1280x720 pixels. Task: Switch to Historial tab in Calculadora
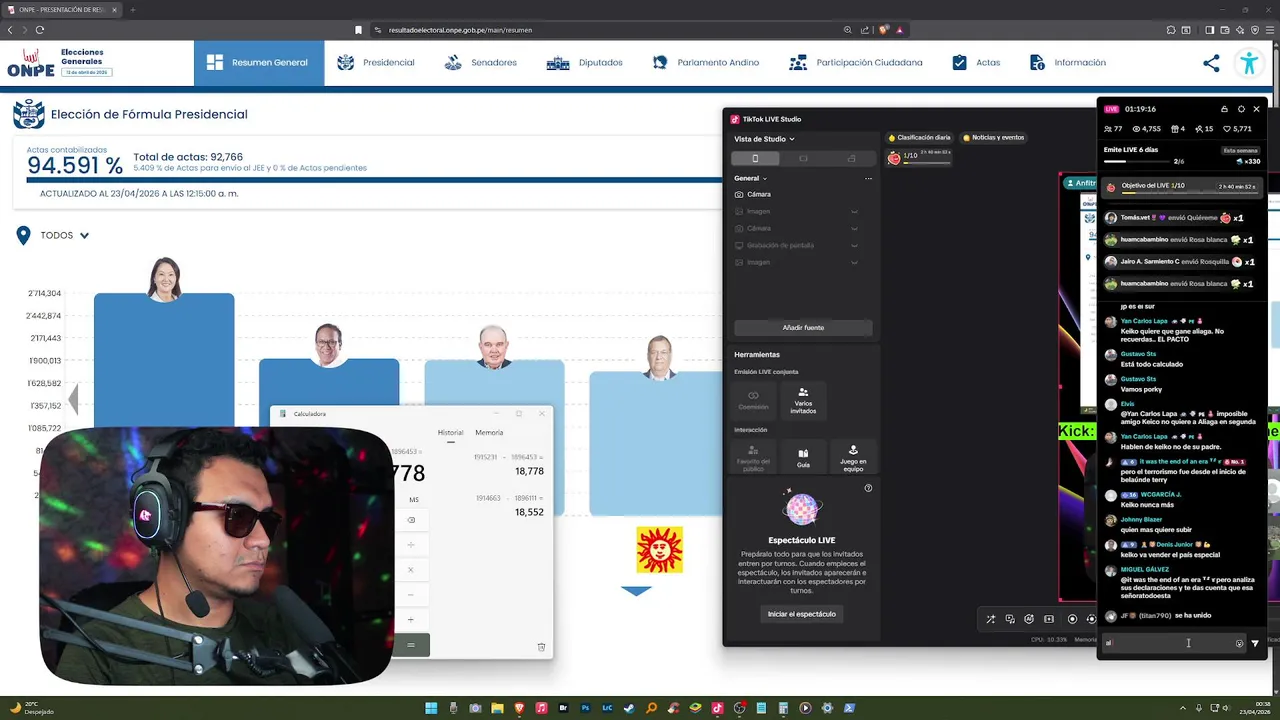pyautogui.click(x=450, y=433)
